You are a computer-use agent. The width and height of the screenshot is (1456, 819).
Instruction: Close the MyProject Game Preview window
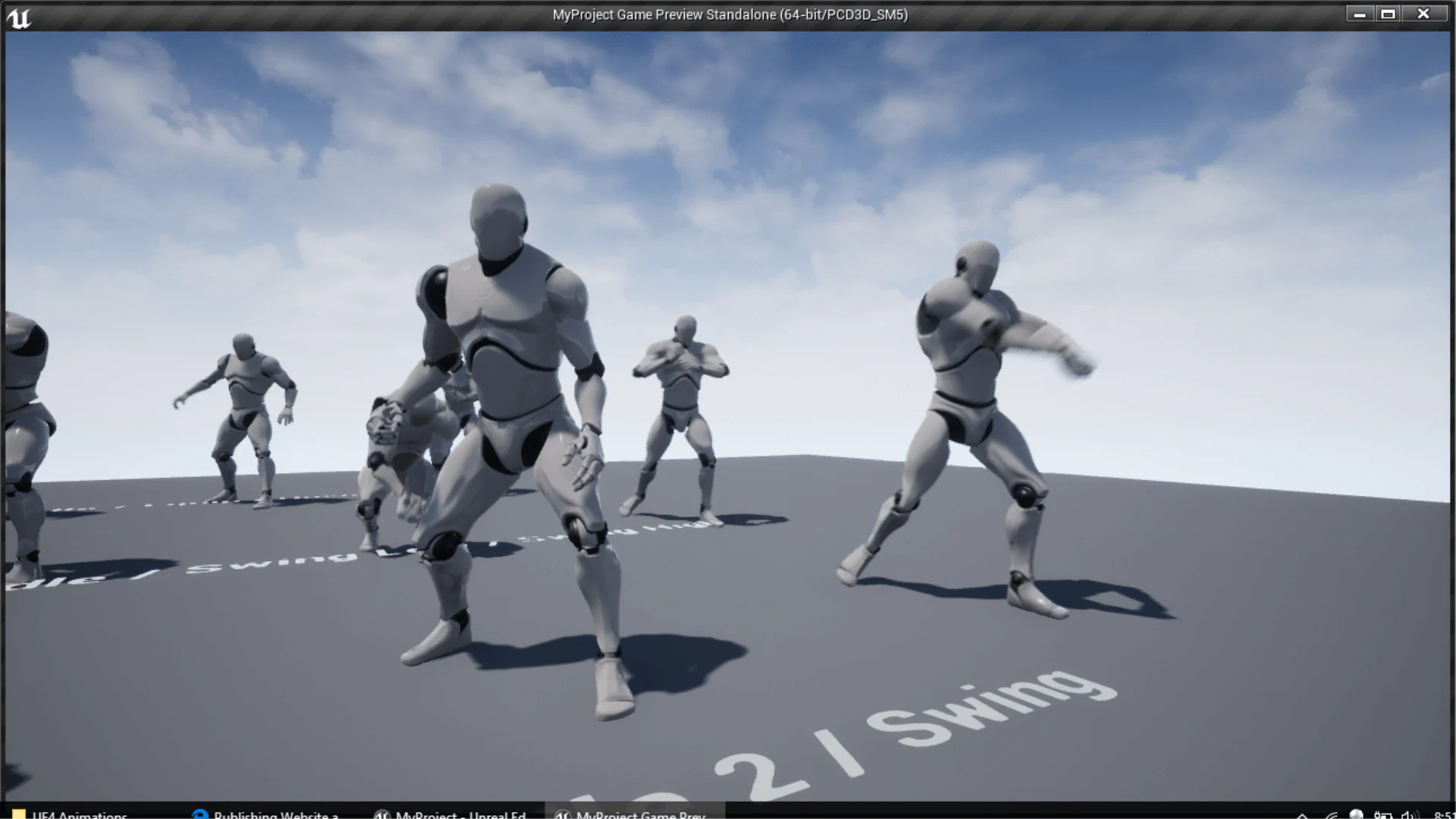(1423, 14)
